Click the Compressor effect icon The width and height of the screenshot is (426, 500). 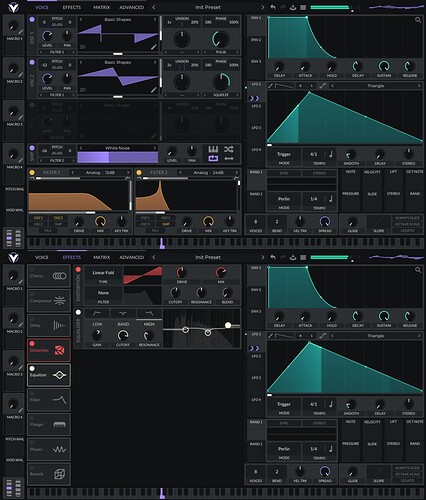[x=60, y=301]
